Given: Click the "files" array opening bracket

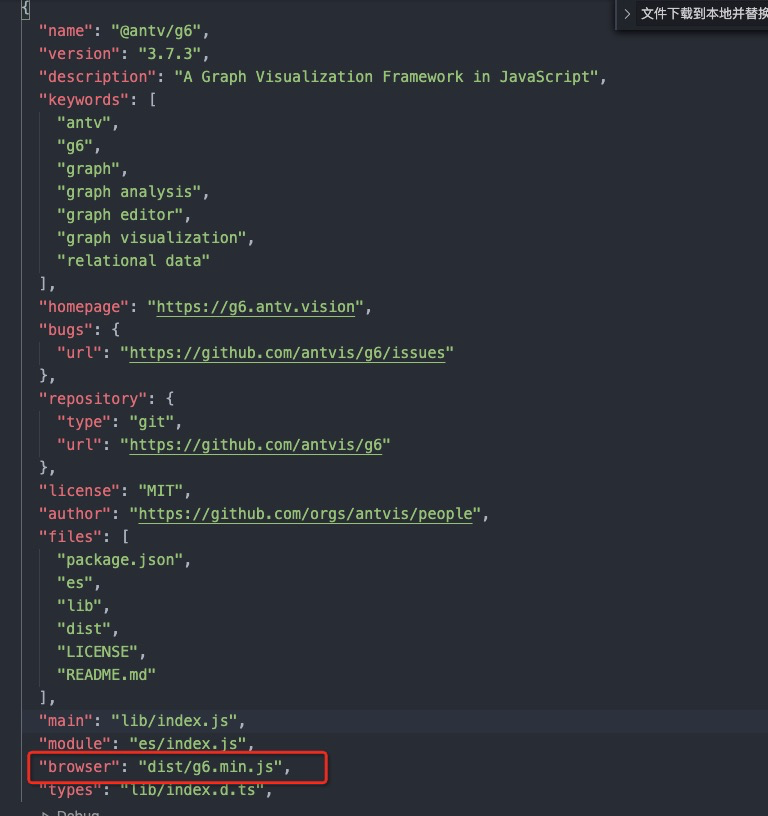Looking at the screenshot, I should (125, 537).
